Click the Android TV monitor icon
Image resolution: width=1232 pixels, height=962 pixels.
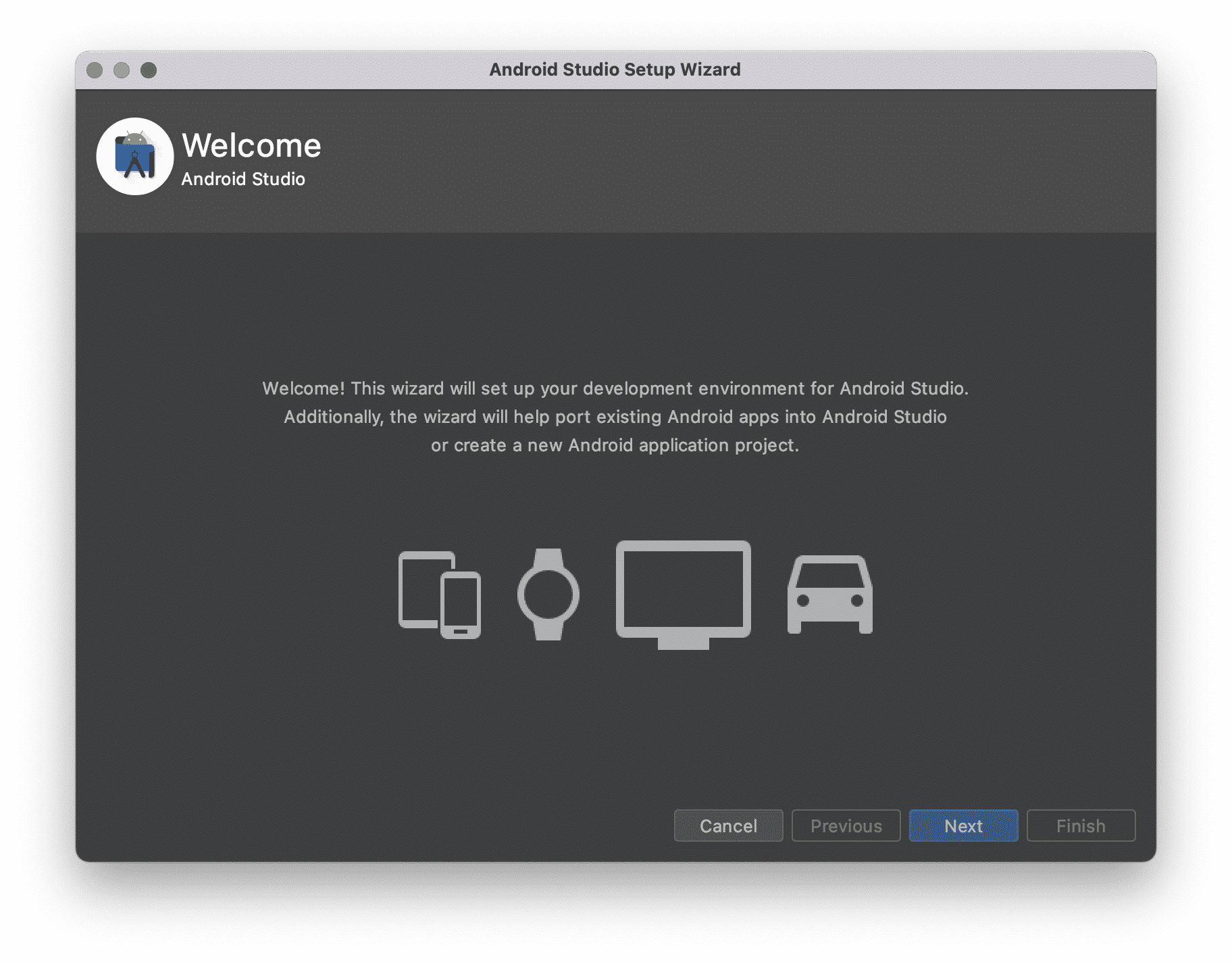point(682,586)
